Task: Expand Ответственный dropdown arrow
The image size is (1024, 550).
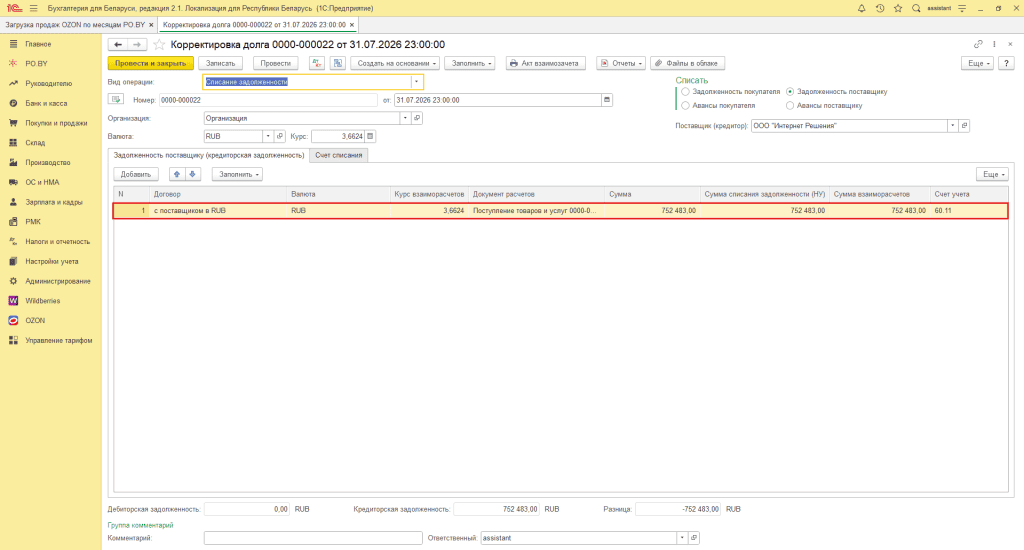Action: pyautogui.click(x=682, y=538)
